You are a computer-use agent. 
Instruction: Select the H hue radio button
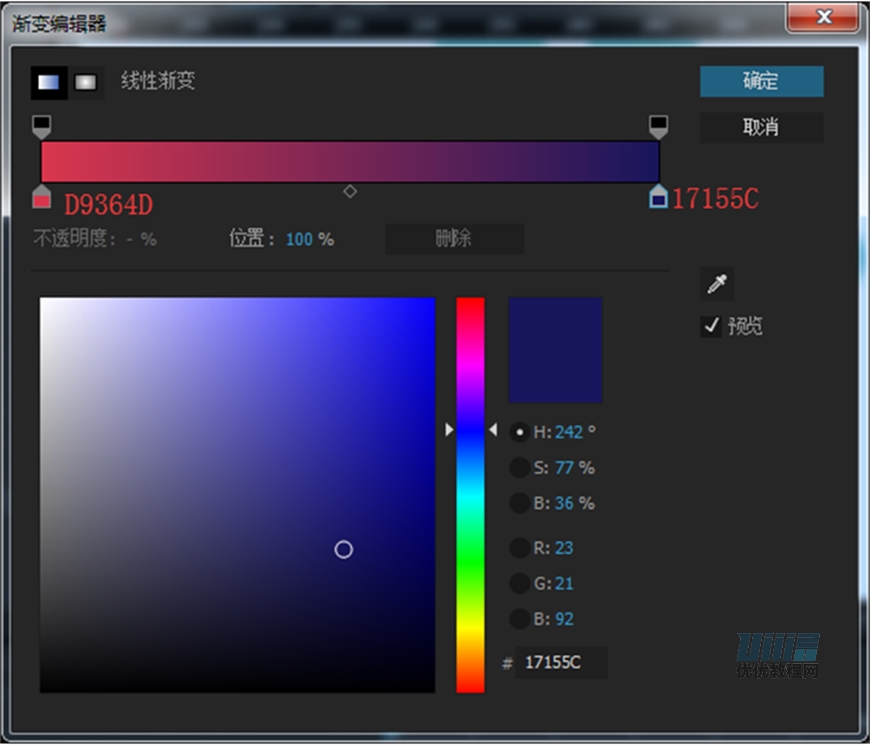coord(519,432)
